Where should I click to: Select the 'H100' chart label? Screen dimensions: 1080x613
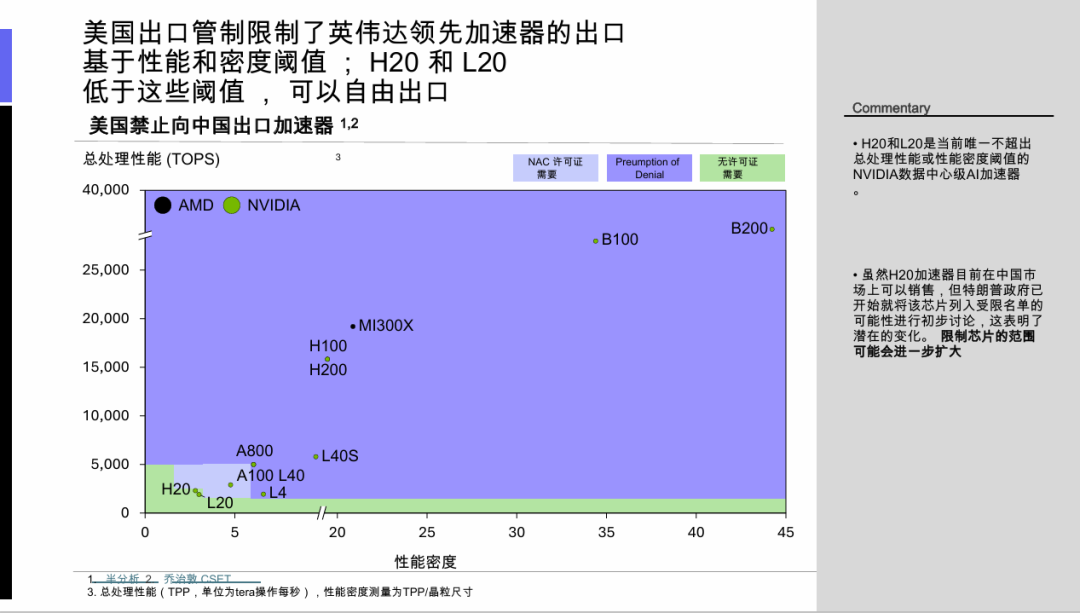click(x=328, y=346)
